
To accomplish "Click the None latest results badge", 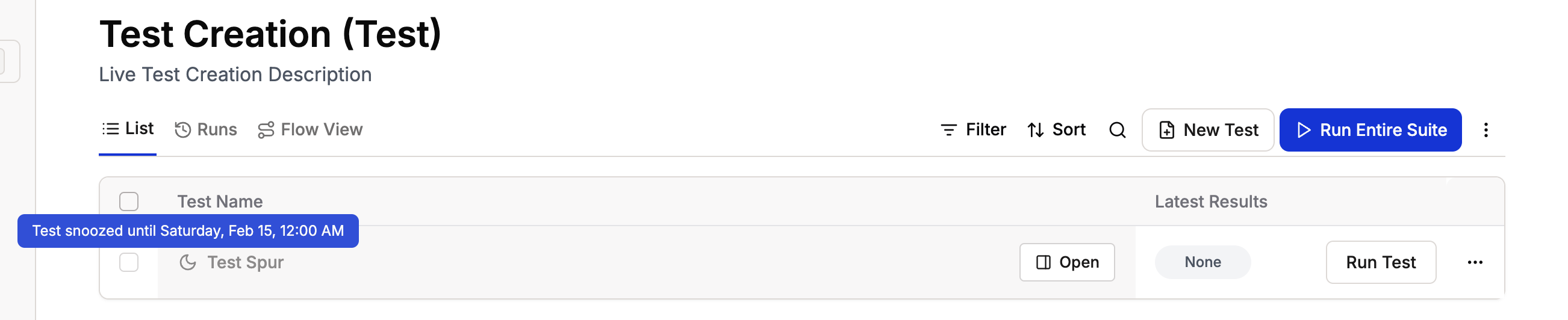I will (1202, 262).
